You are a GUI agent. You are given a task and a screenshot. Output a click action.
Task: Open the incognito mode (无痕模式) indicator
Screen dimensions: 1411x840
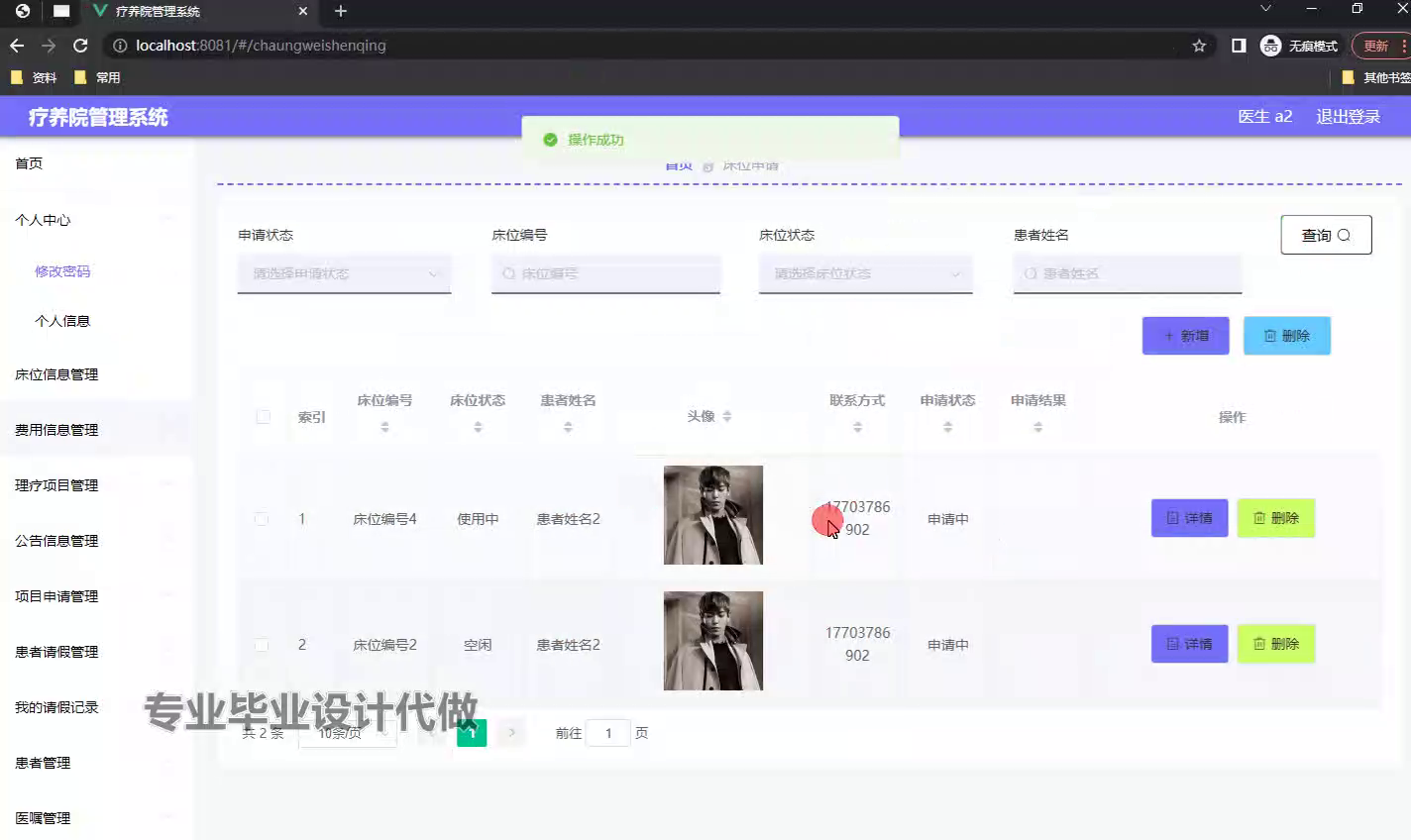coord(1299,46)
